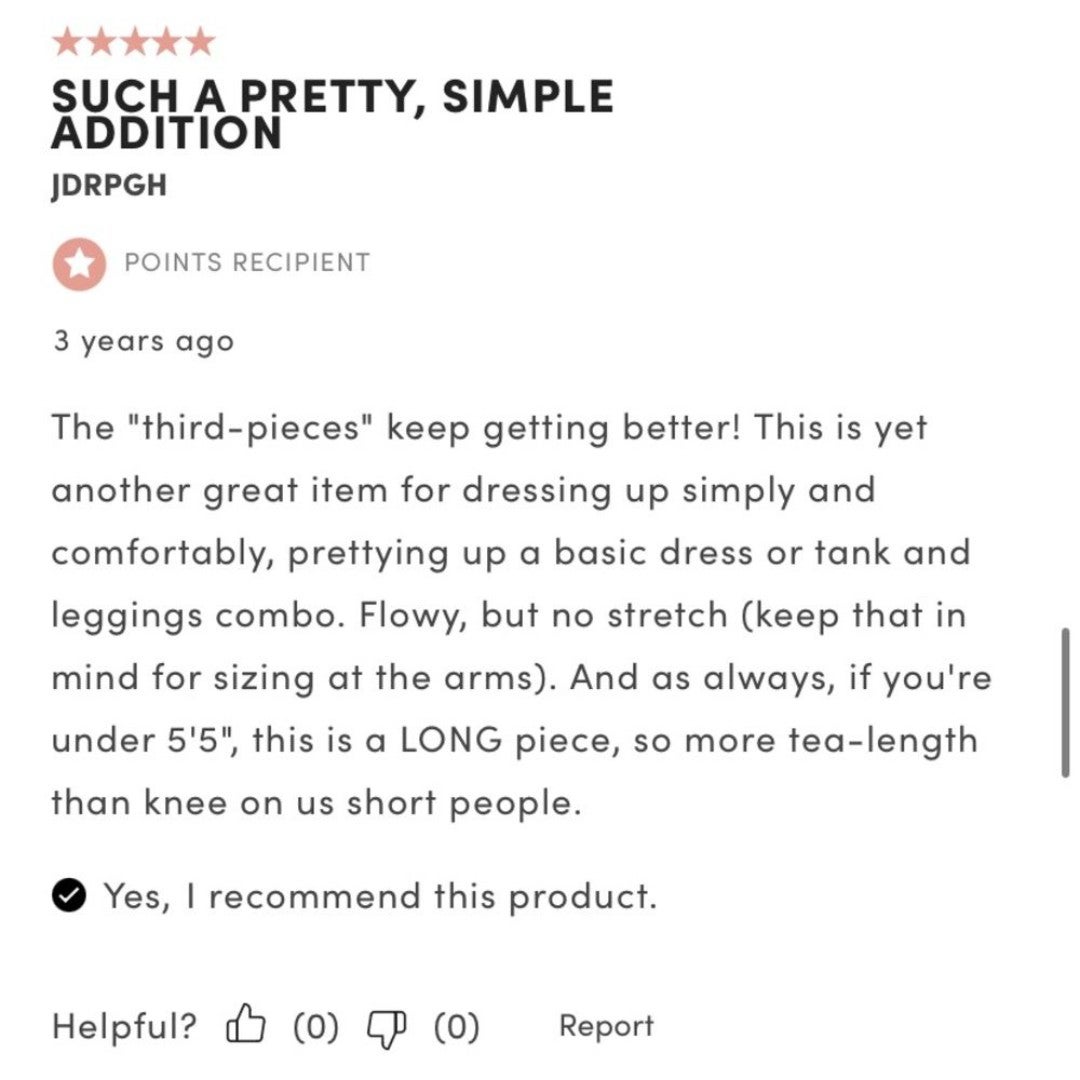Click the second rating star
The height and width of the screenshot is (1080, 1080).
[x=101, y=41]
